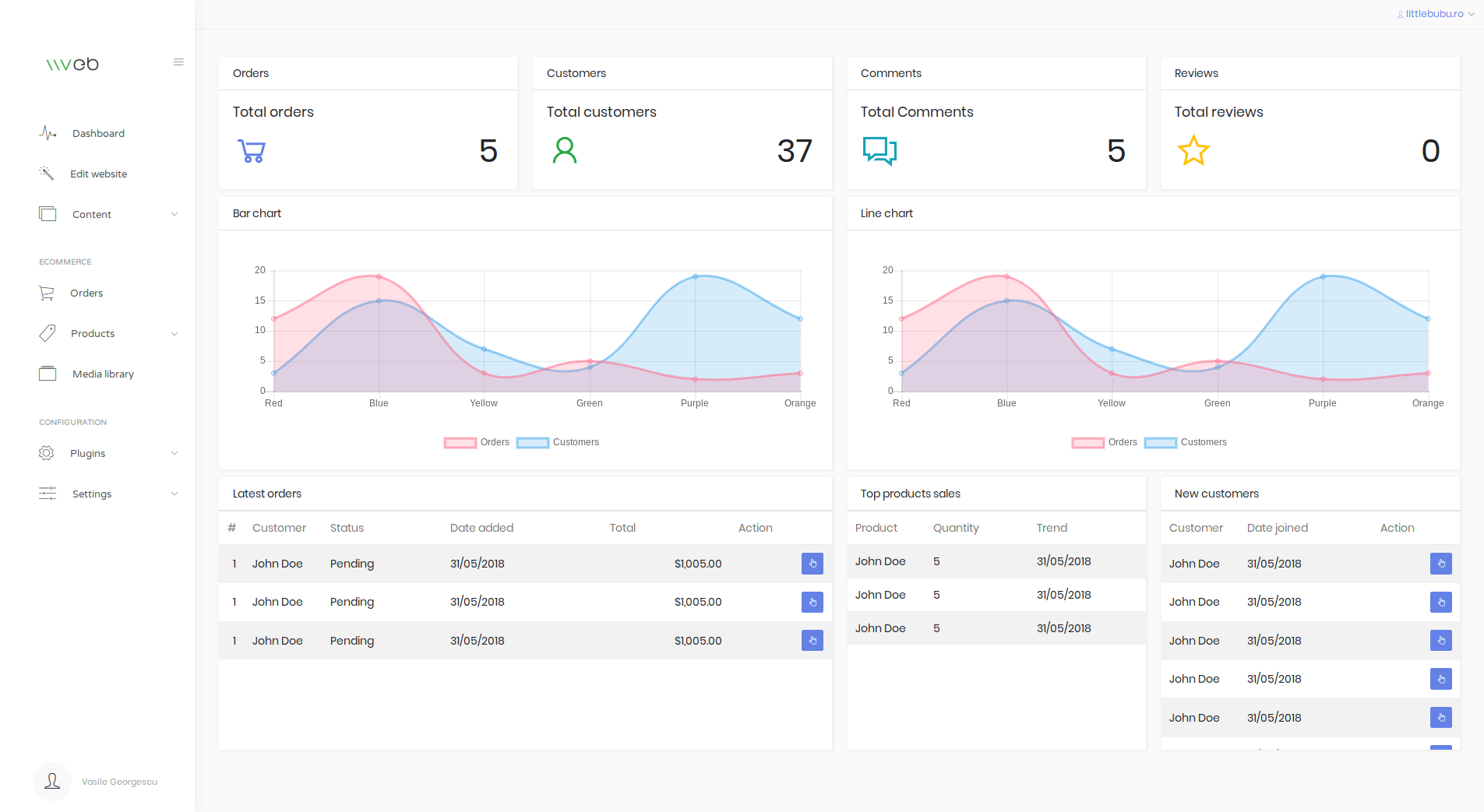Image resolution: width=1484 pixels, height=812 pixels.
Task: Toggle the sidebar with the hamburger icon
Action: tap(178, 62)
